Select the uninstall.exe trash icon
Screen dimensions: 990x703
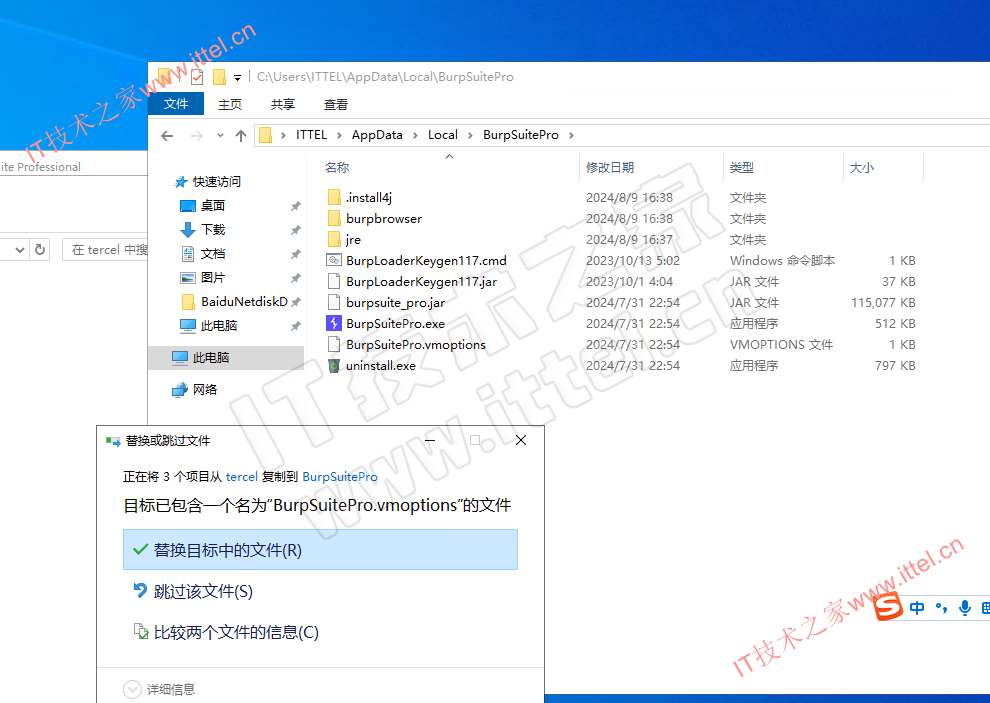pos(334,366)
